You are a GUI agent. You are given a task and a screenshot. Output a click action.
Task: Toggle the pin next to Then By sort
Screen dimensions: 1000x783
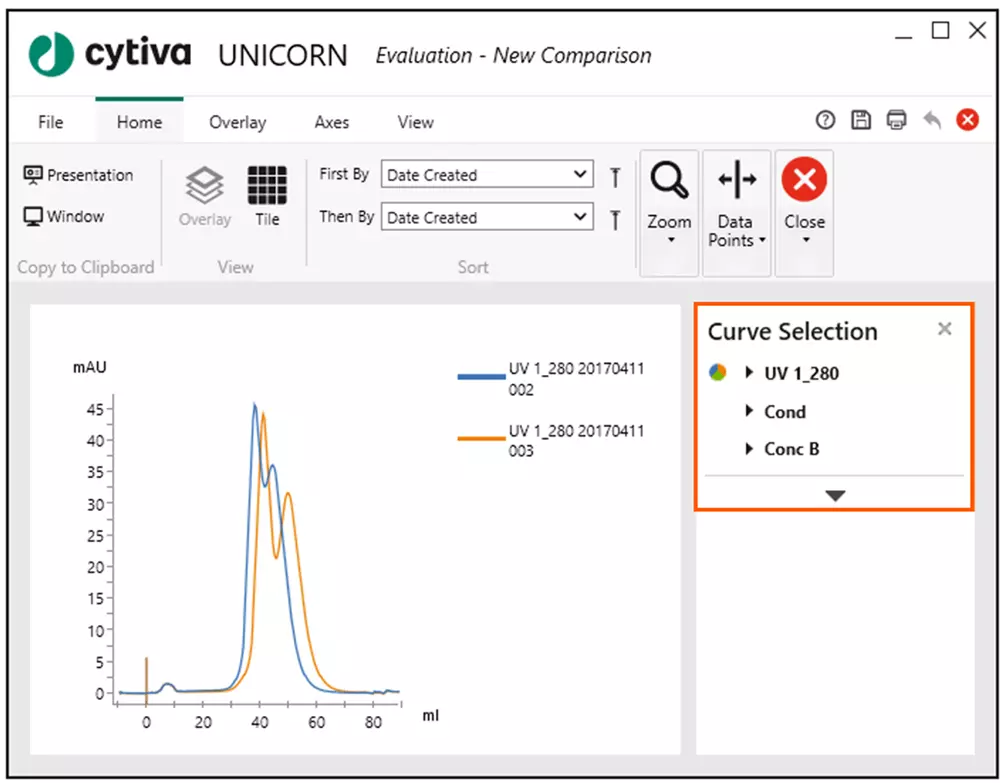tap(614, 217)
